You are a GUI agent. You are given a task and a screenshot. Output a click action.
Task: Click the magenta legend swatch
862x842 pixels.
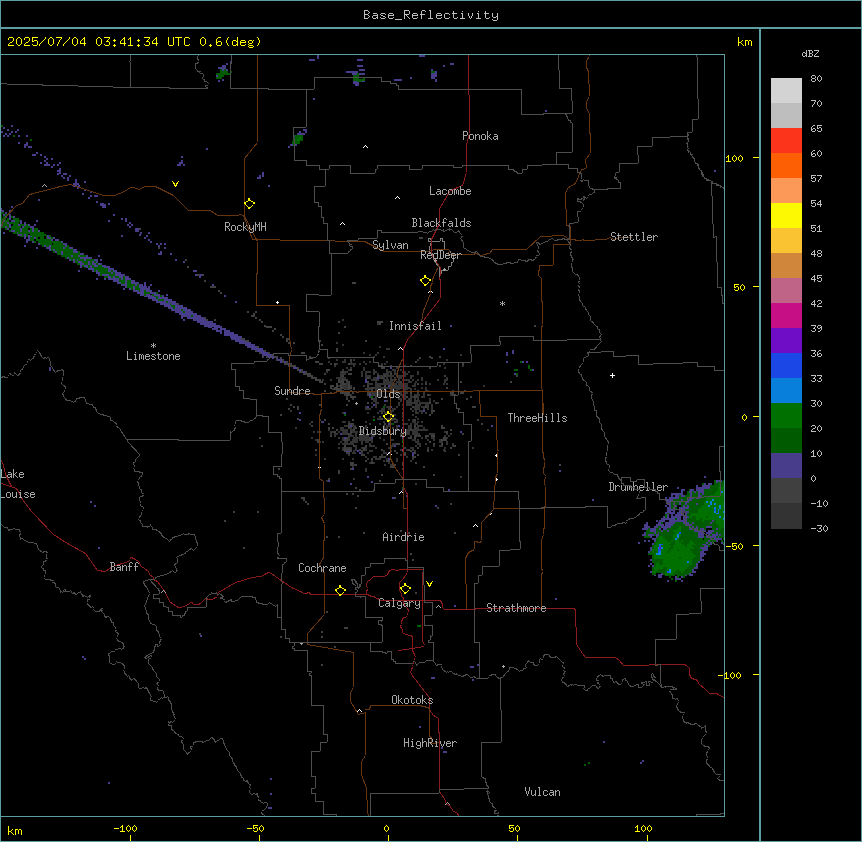pyautogui.click(x=786, y=315)
